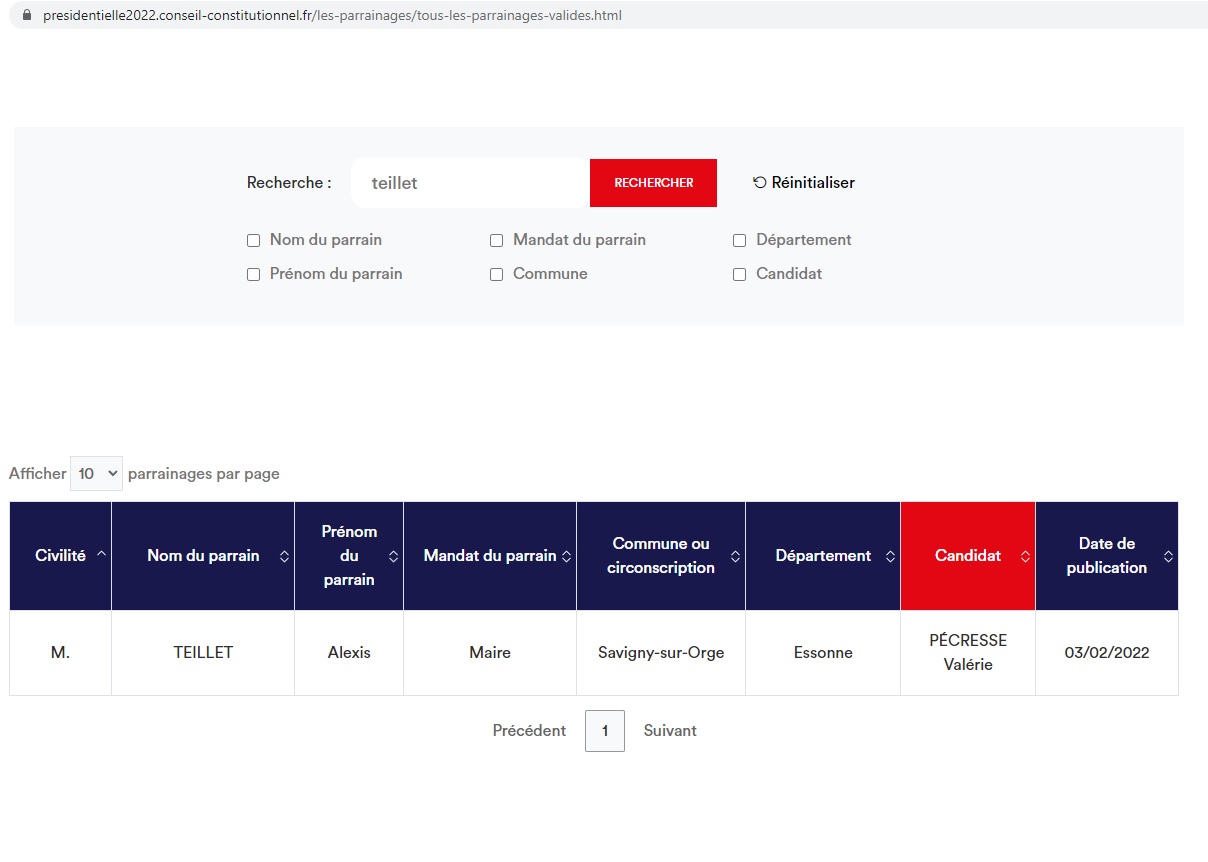Check the Commune filter checkbox

pos(496,275)
